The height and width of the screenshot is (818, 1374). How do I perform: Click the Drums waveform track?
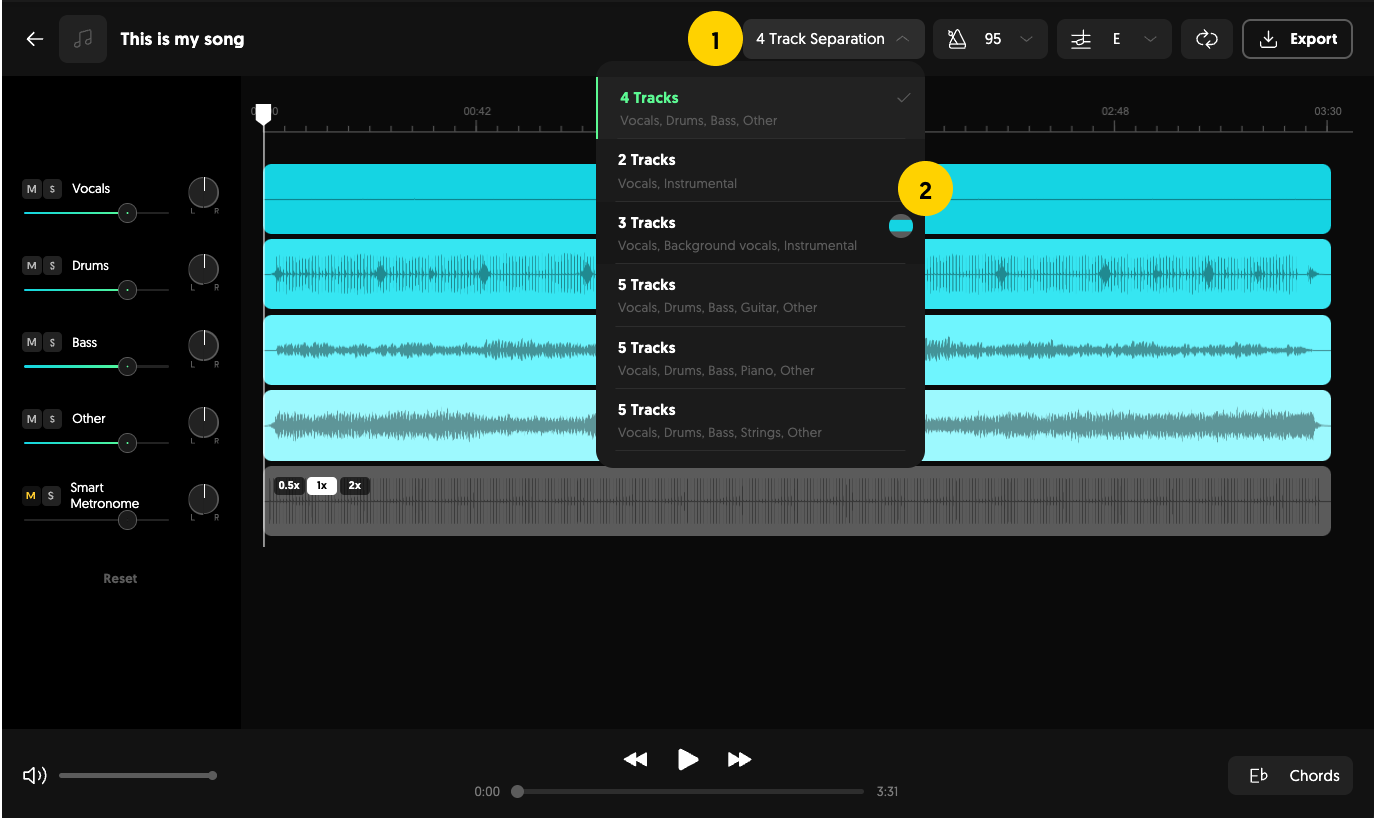pos(797,274)
